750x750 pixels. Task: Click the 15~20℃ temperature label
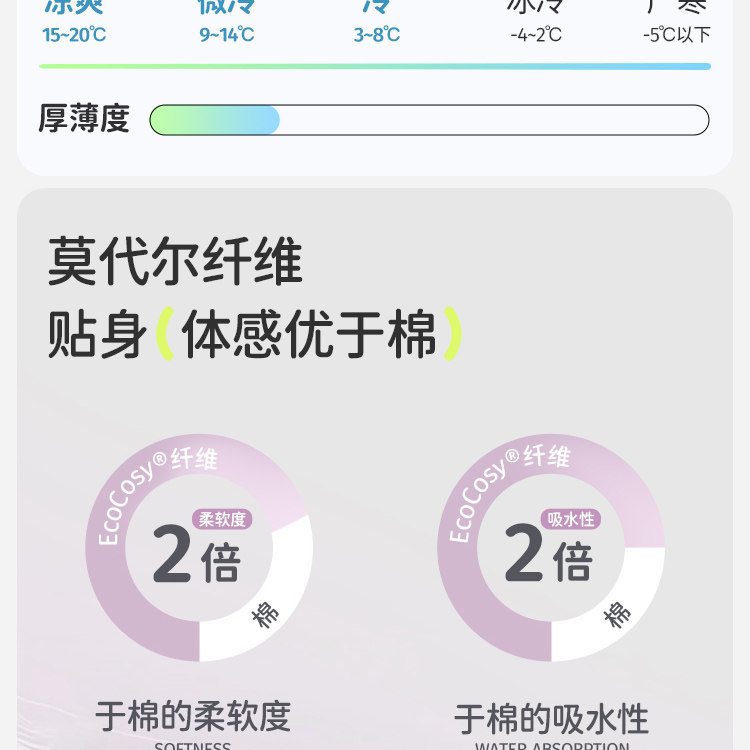(74, 35)
